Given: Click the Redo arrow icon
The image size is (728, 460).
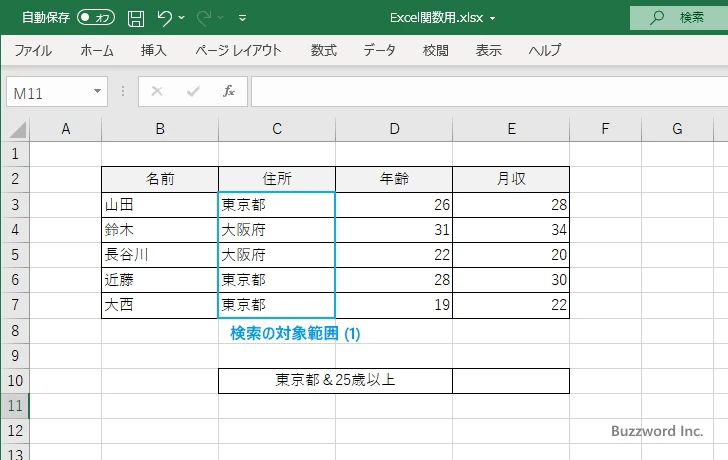Looking at the screenshot, I should (x=203, y=18).
